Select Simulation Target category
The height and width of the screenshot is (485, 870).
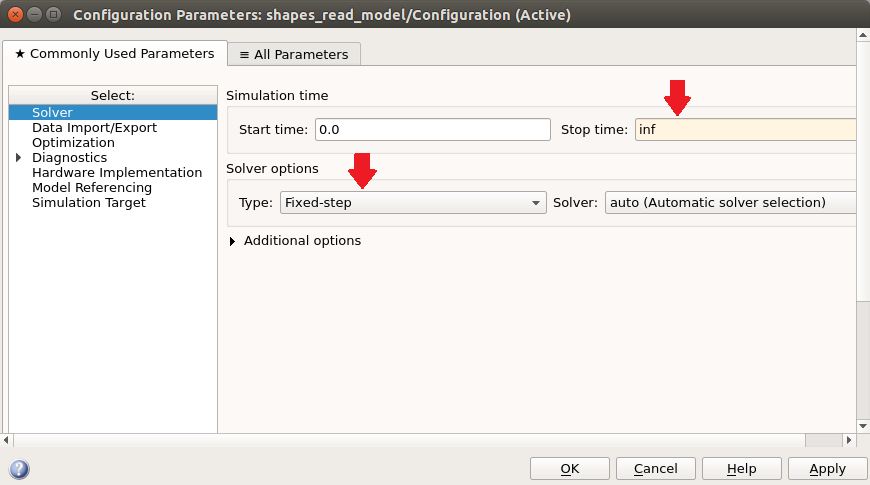(x=89, y=203)
